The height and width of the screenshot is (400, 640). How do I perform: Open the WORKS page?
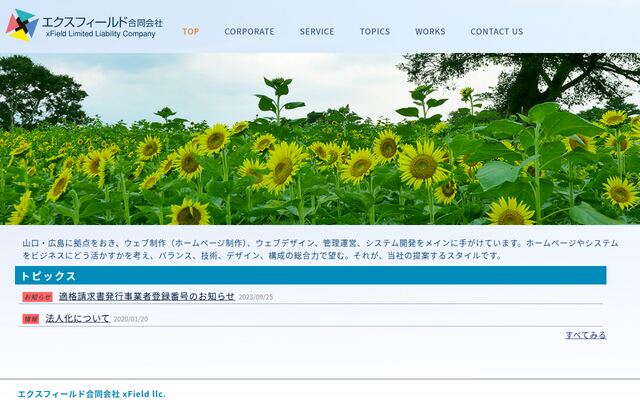click(x=430, y=31)
